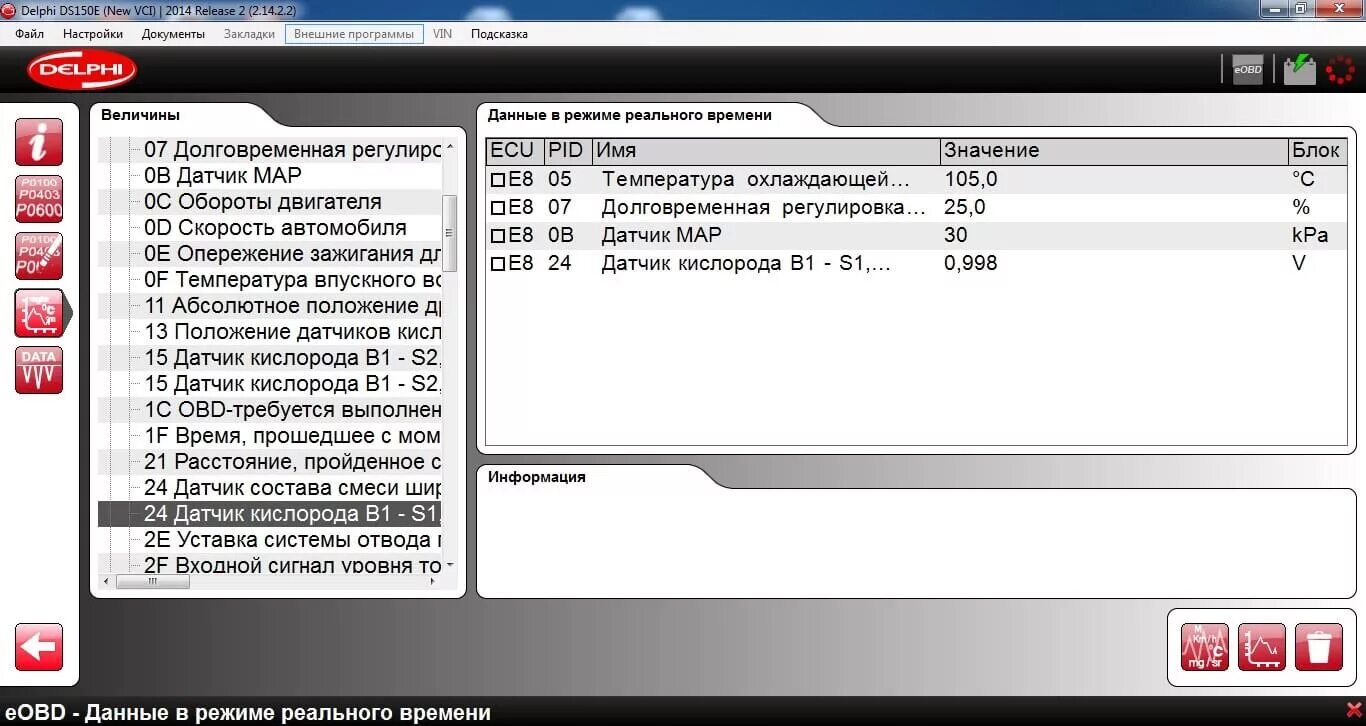Click the horizontal scrollbar thumb in Величины list

[153, 581]
